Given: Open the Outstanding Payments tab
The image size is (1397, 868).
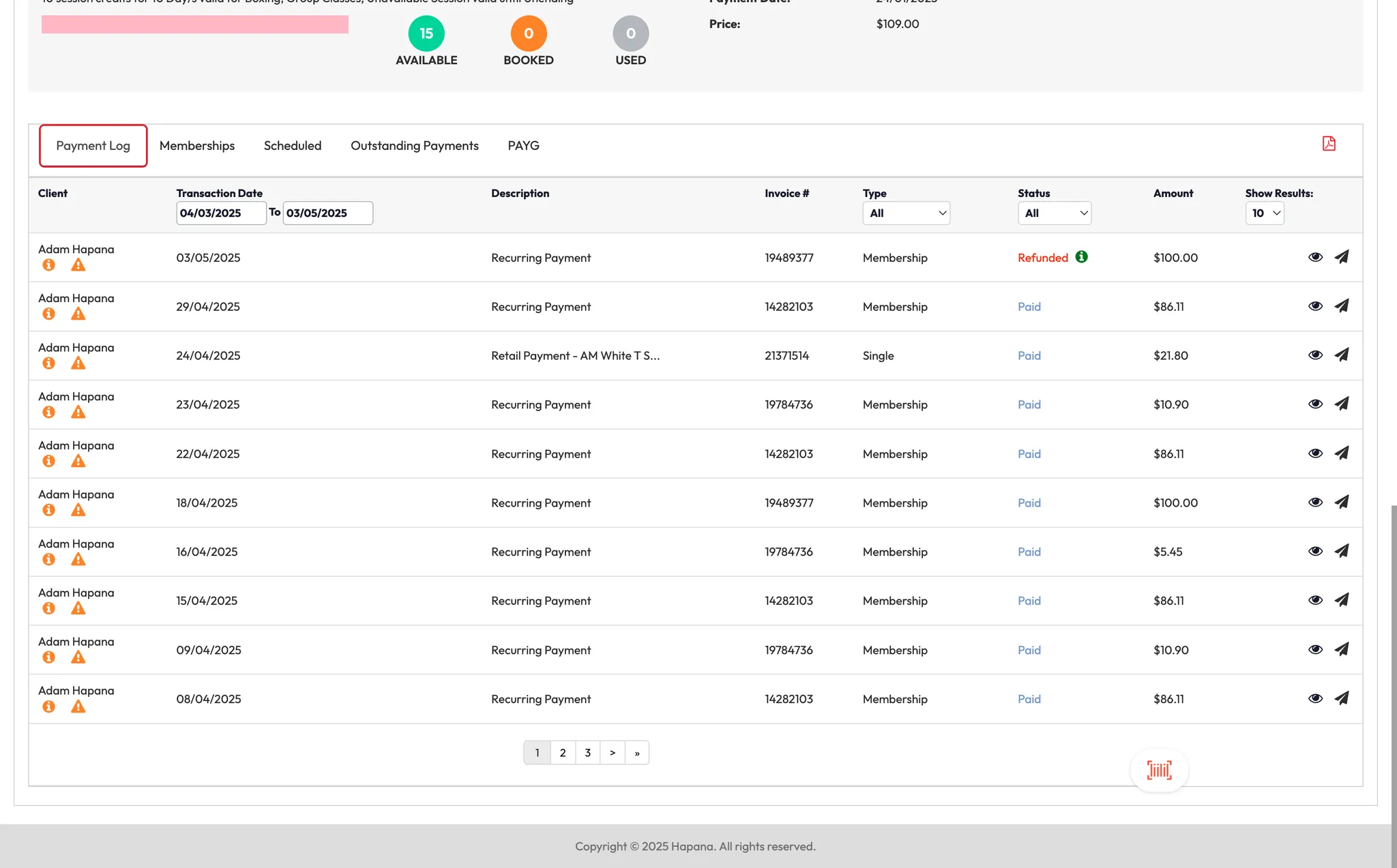Looking at the screenshot, I should [414, 146].
